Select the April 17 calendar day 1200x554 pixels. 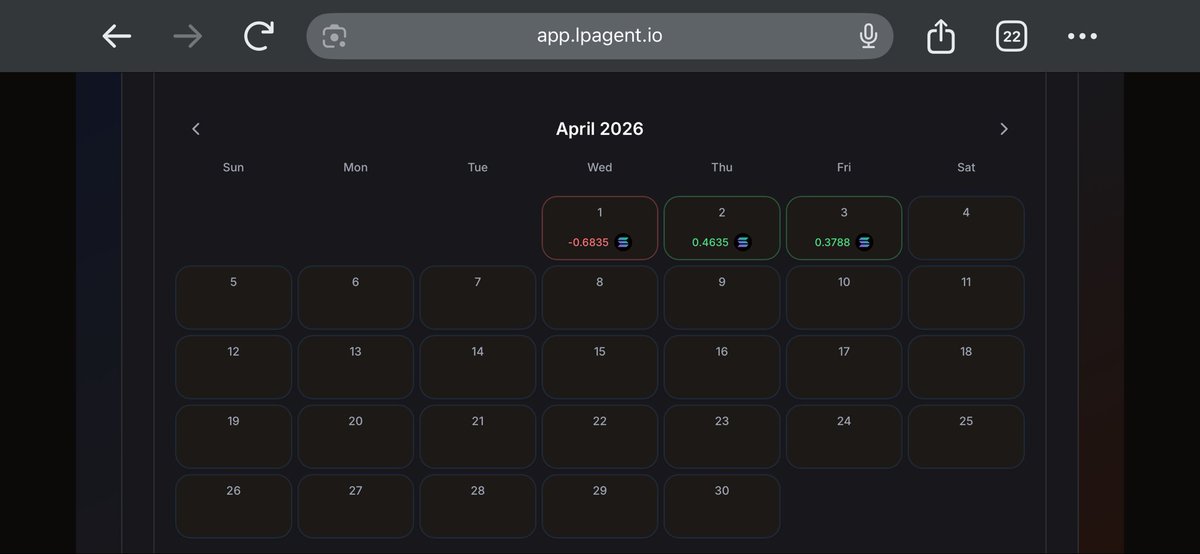coord(844,367)
